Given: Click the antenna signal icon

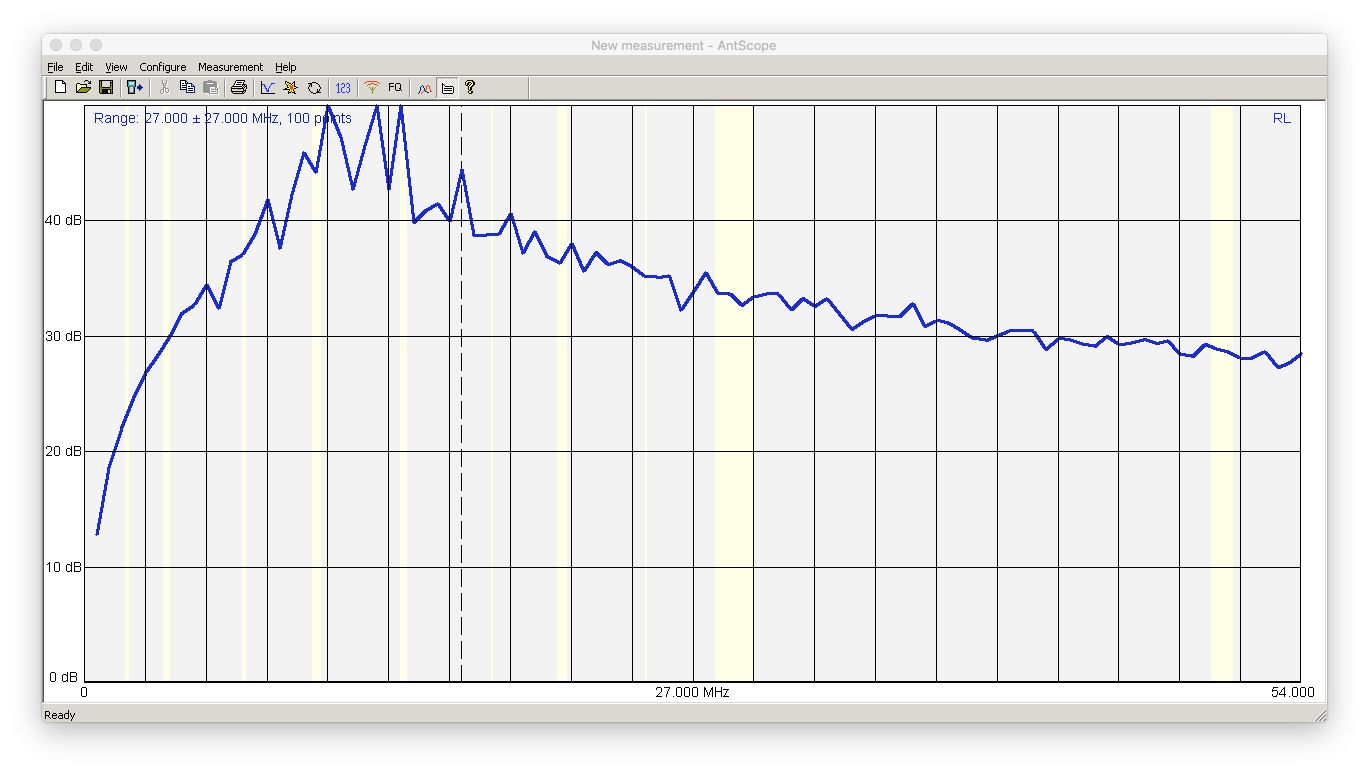Looking at the screenshot, I should [372, 88].
